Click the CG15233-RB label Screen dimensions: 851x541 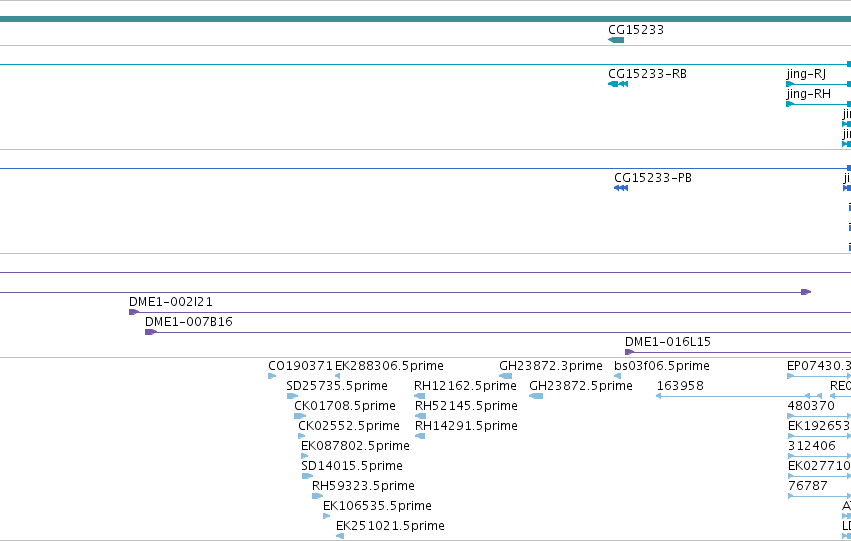(x=647, y=74)
